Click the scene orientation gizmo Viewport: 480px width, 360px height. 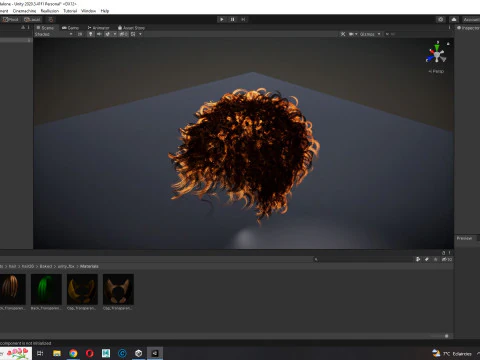coord(436,54)
